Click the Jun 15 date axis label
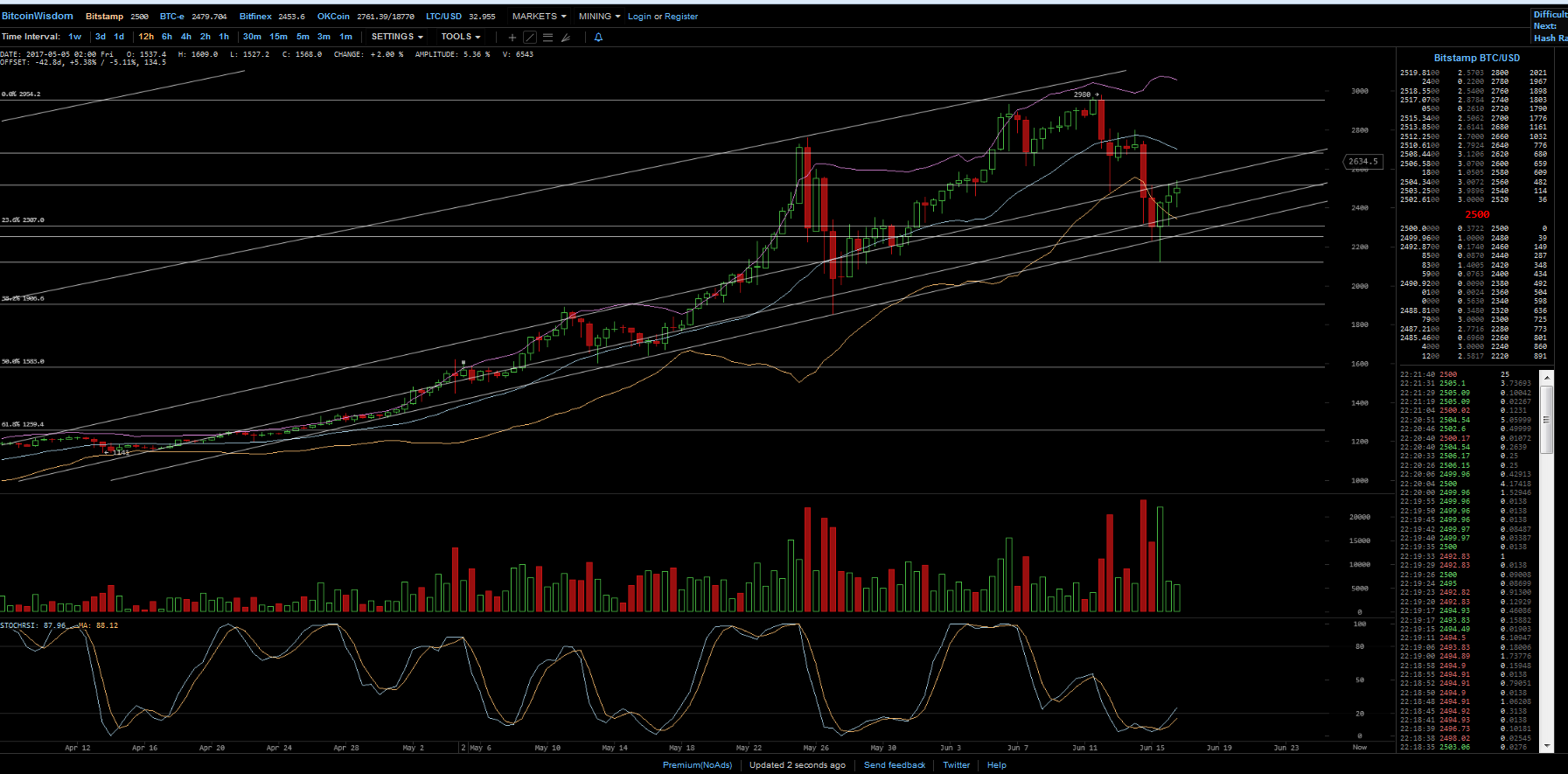1568x774 pixels. [x=1152, y=748]
